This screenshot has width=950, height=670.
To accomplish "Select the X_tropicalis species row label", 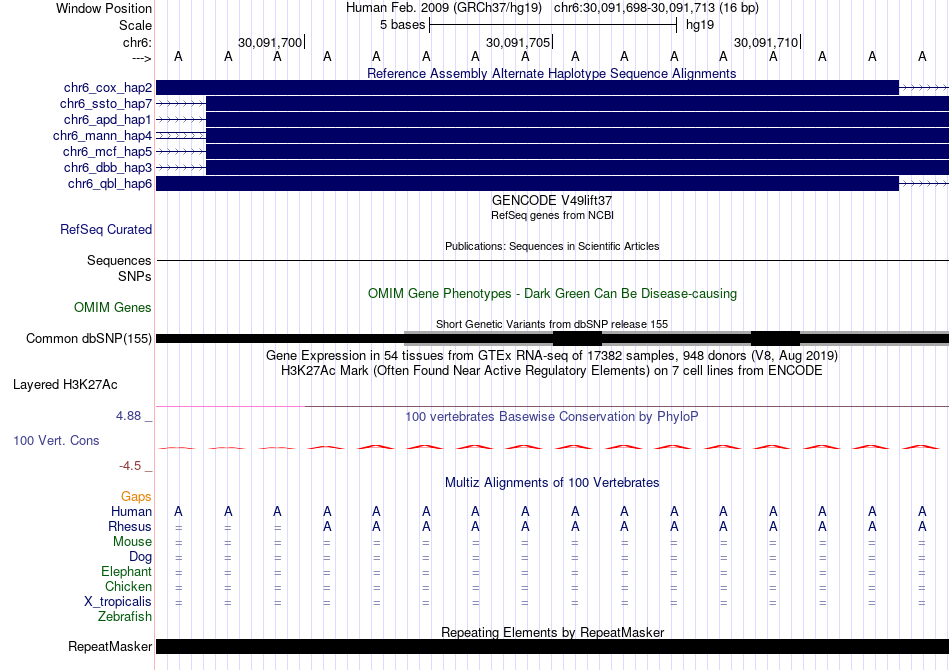I will point(118,602).
